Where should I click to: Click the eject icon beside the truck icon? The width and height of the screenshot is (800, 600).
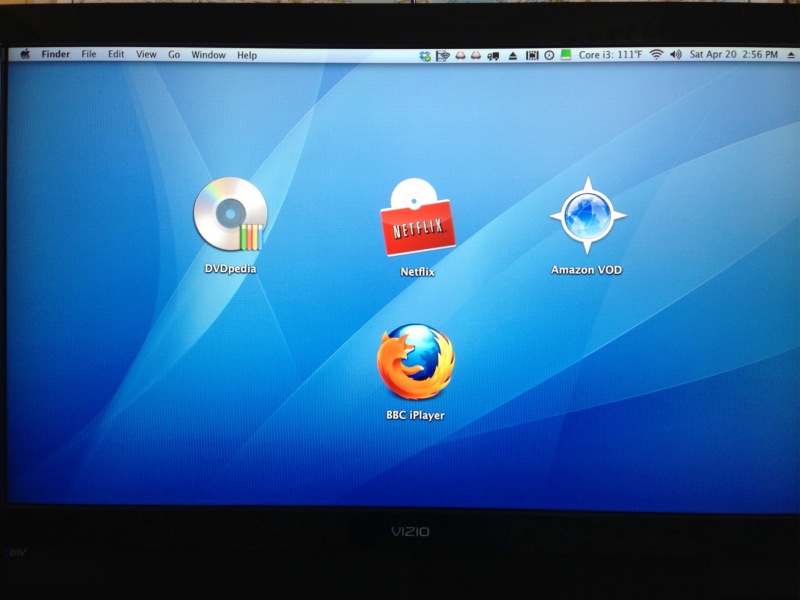point(513,56)
